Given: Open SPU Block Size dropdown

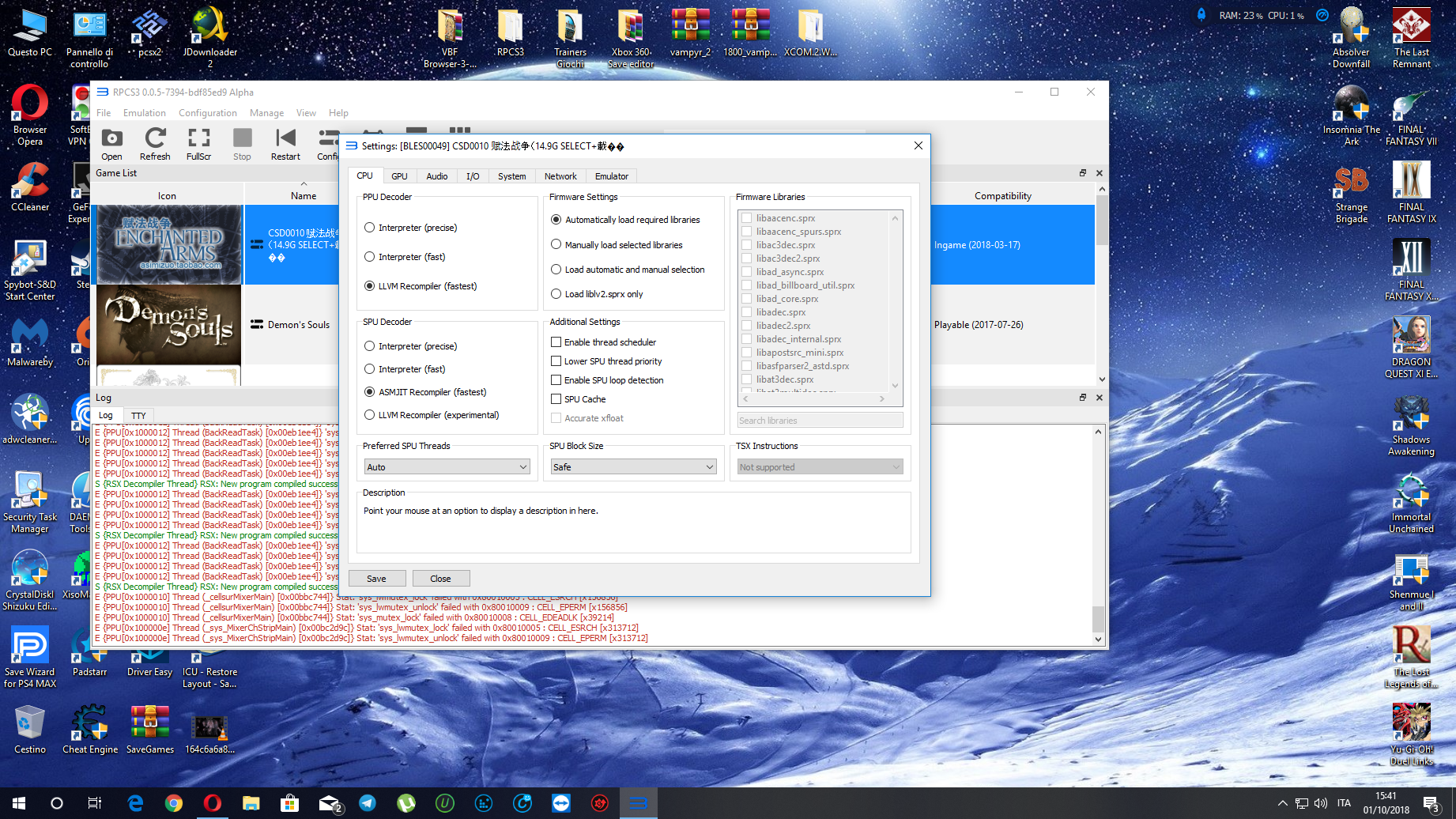Looking at the screenshot, I should [633, 467].
